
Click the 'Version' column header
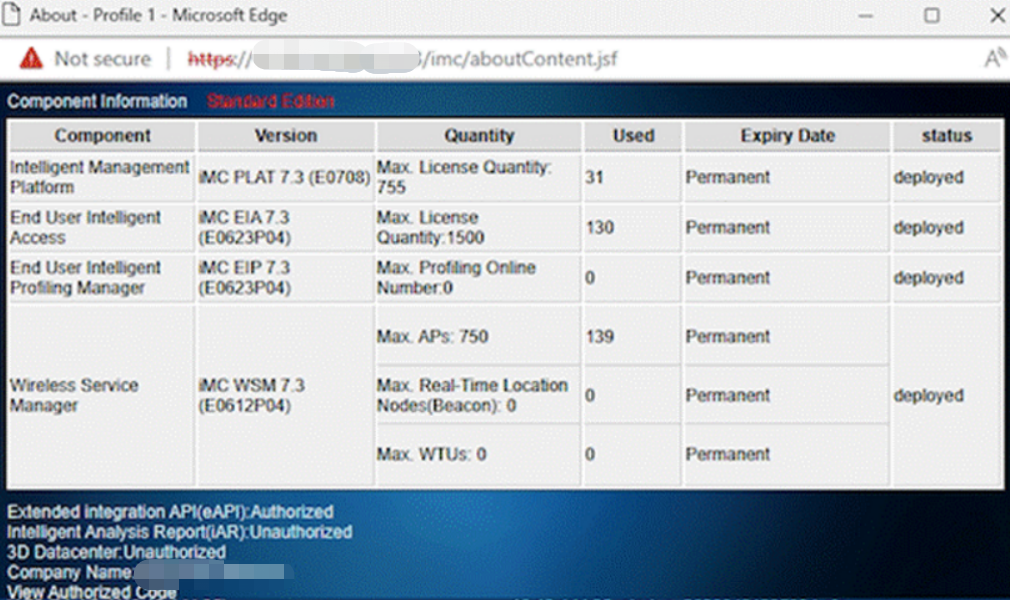pos(285,135)
